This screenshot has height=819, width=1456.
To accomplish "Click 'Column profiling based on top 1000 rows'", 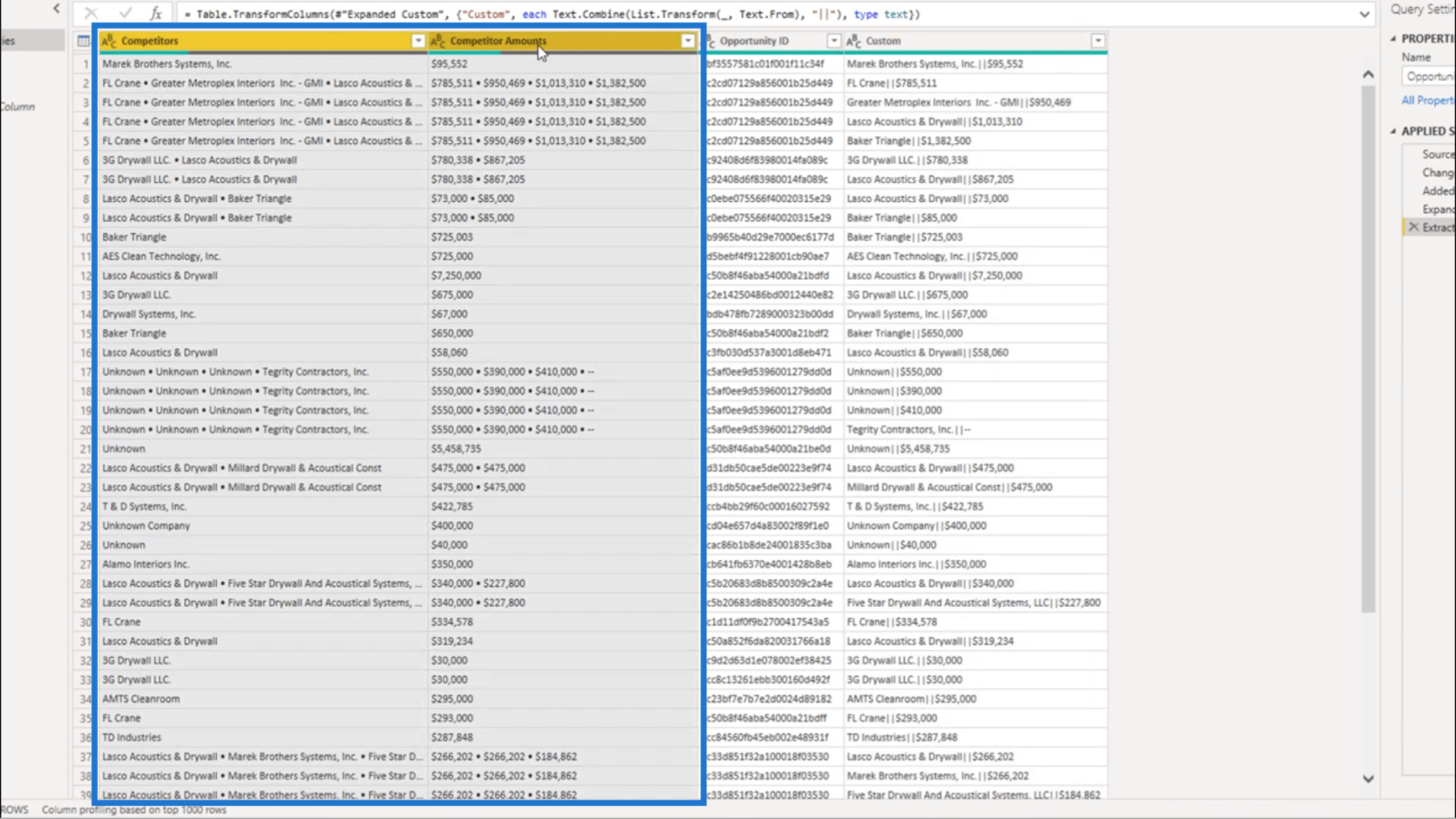I will click(x=134, y=809).
